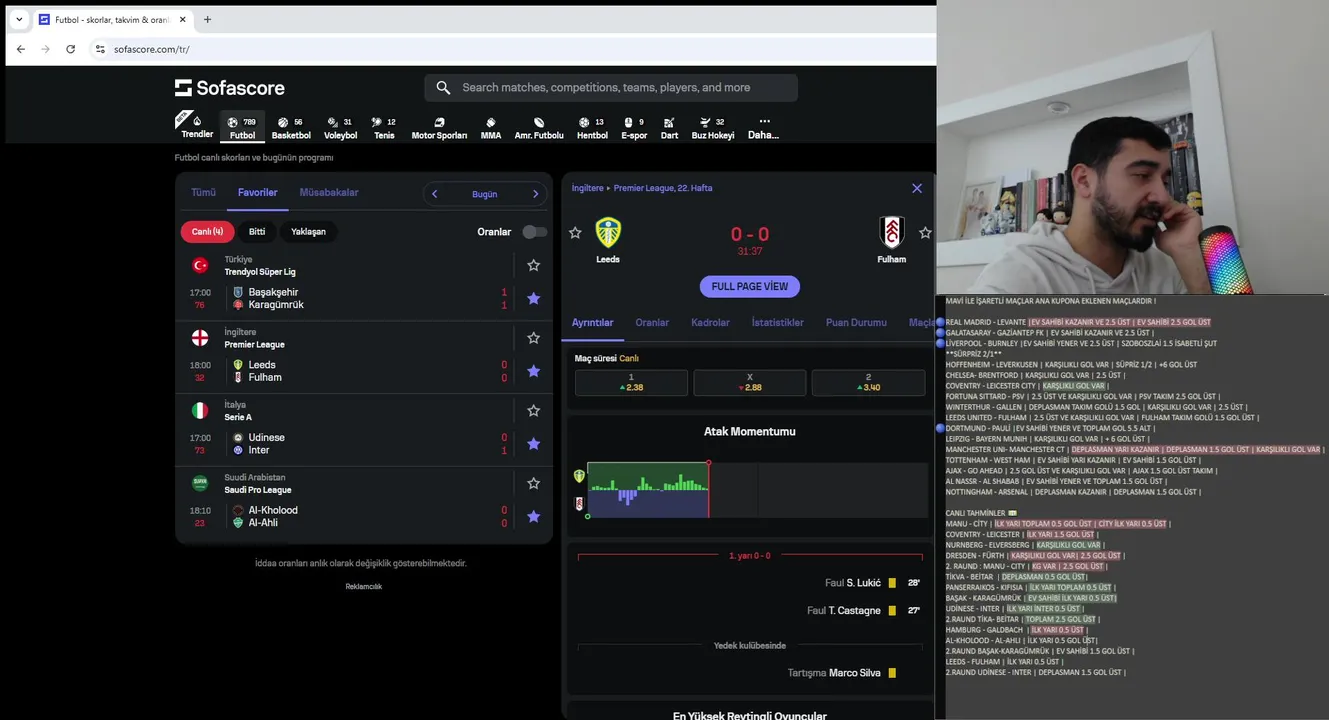Screen dimensions: 1329x720
Task: Open the Buz Hokeyi category
Action: [x=713, y=127]
